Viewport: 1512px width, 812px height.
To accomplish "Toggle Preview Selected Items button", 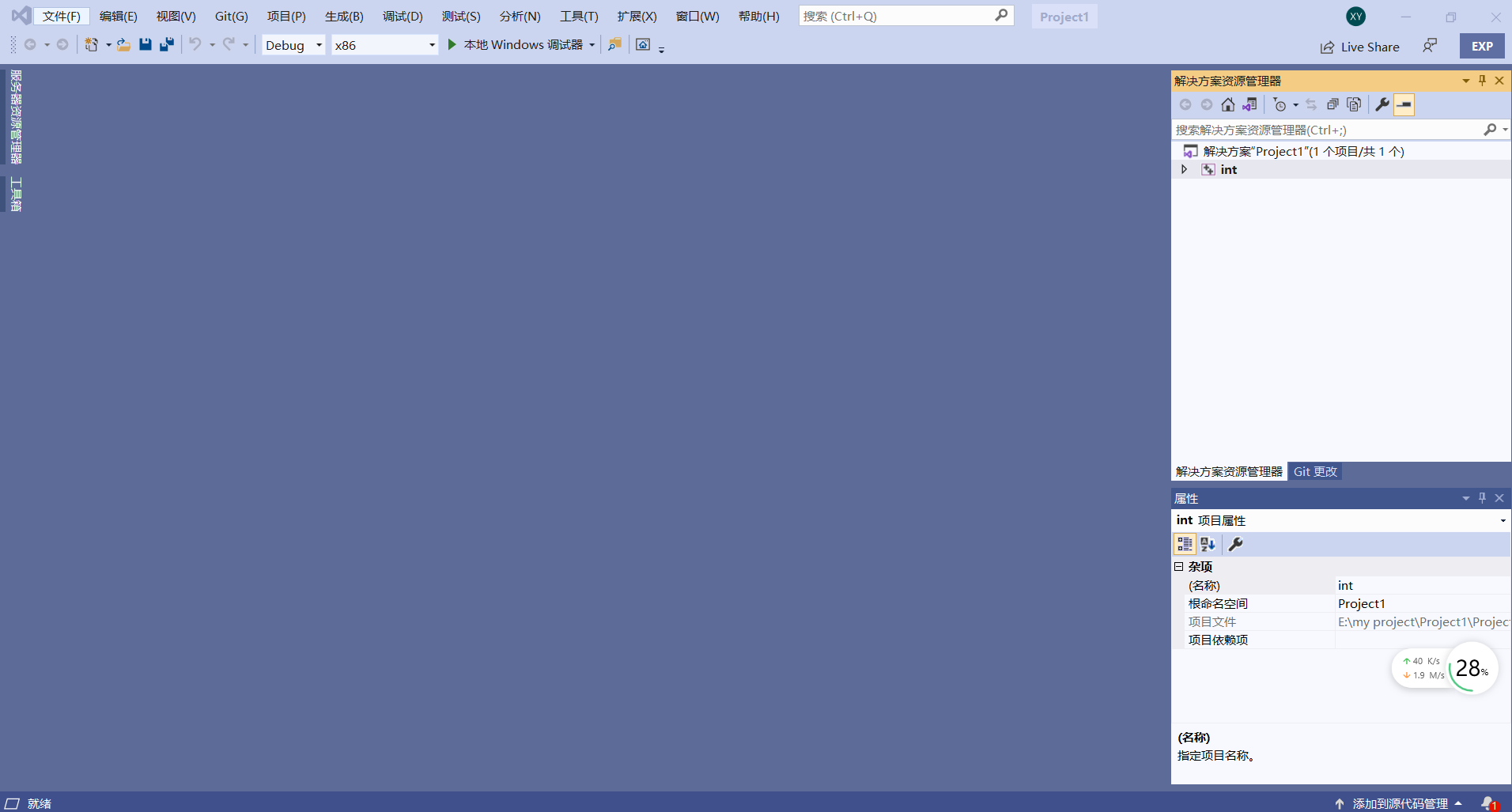I will tap(1404, 104).
